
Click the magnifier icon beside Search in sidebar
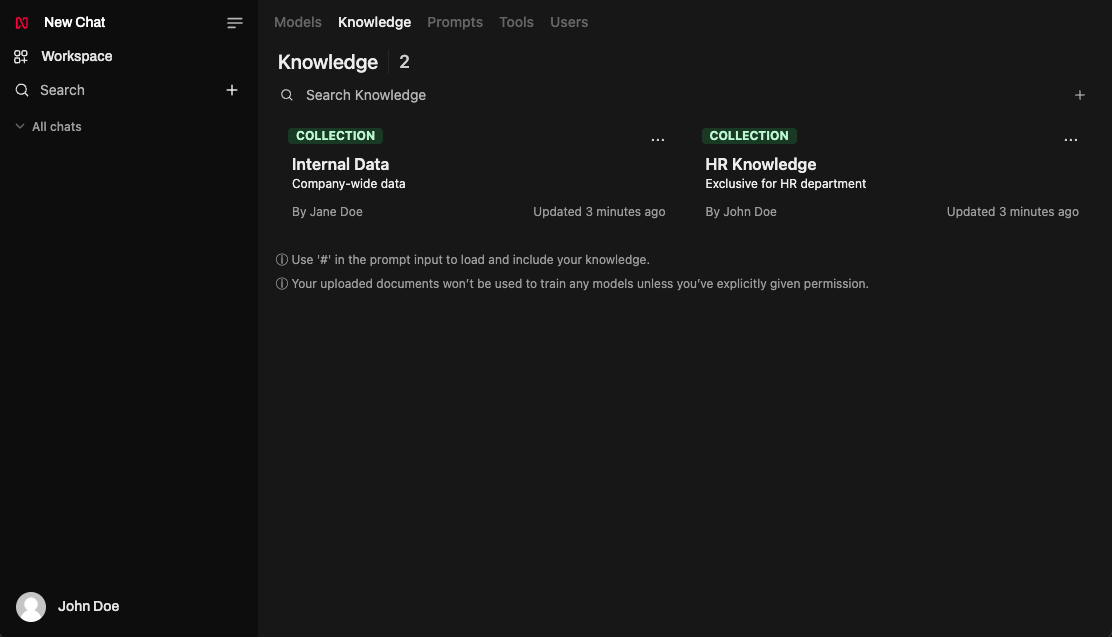pos(22,90)
